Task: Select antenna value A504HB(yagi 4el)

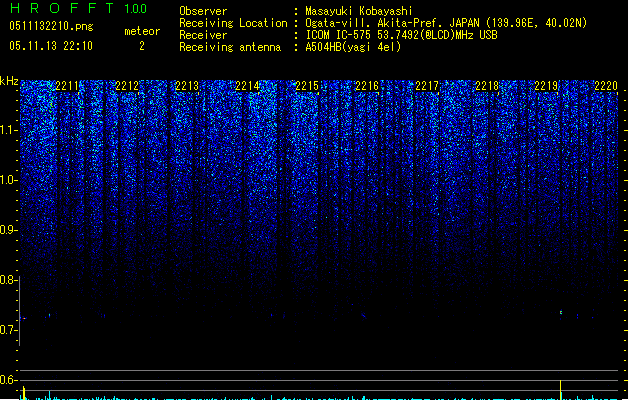Action: [353, 47]
